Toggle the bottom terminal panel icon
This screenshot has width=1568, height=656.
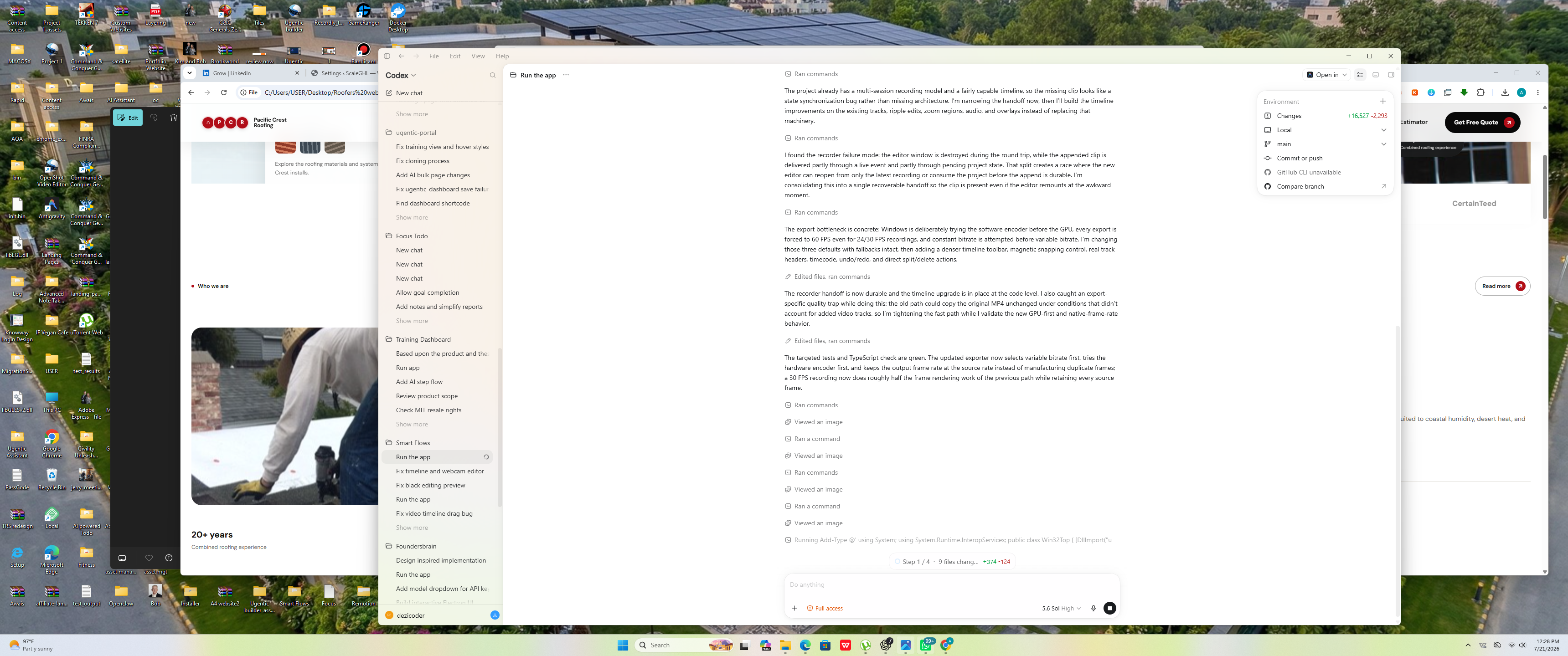pyautogui.click(x=1376, y=75)
